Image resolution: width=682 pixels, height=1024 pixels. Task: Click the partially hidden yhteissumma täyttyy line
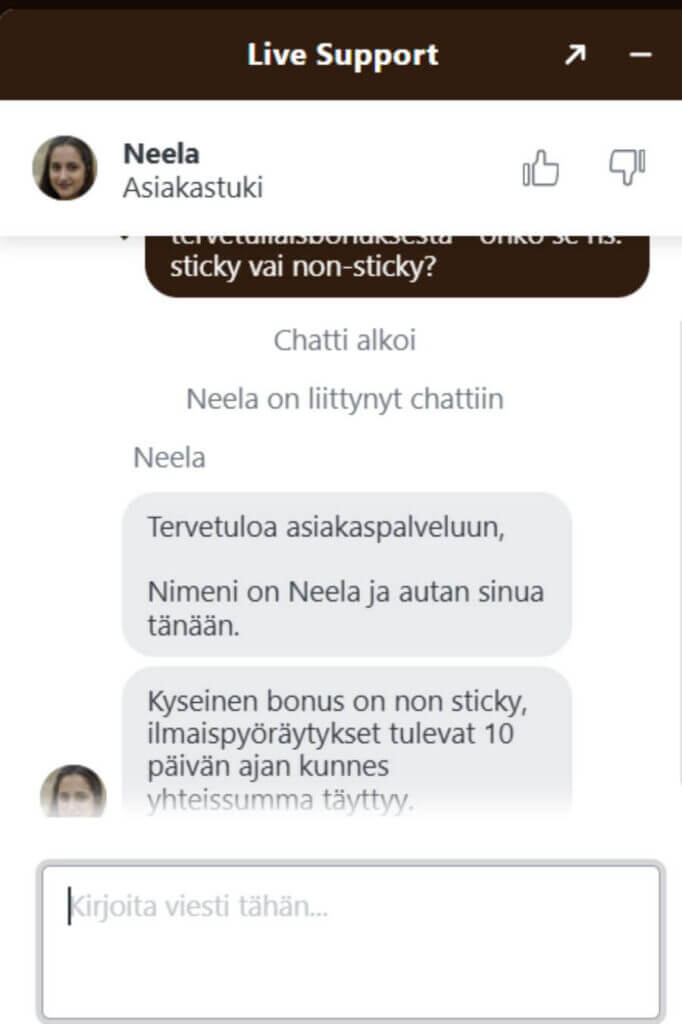[281, 800]
